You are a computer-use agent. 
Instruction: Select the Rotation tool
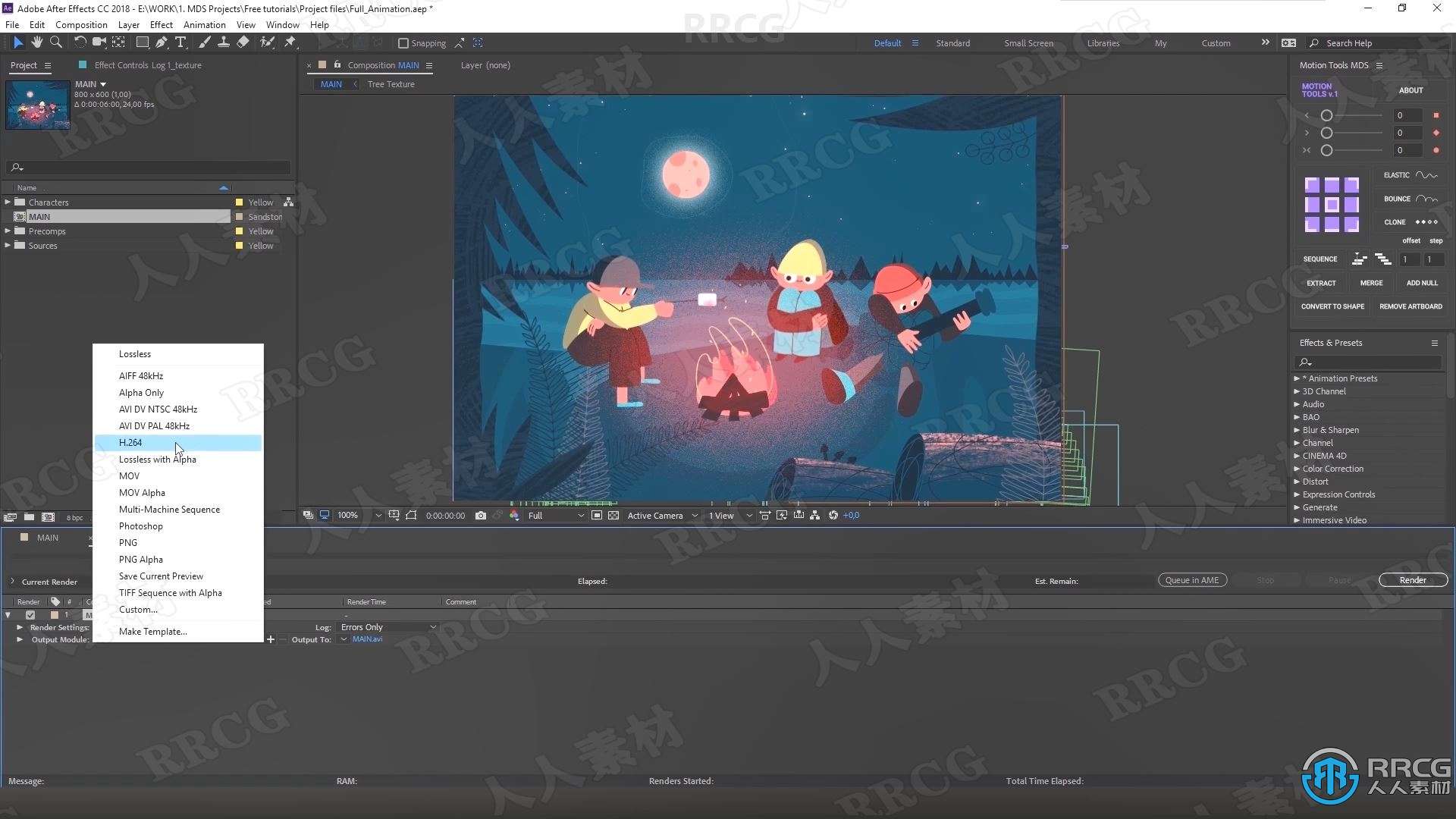[x=79, y=42]
